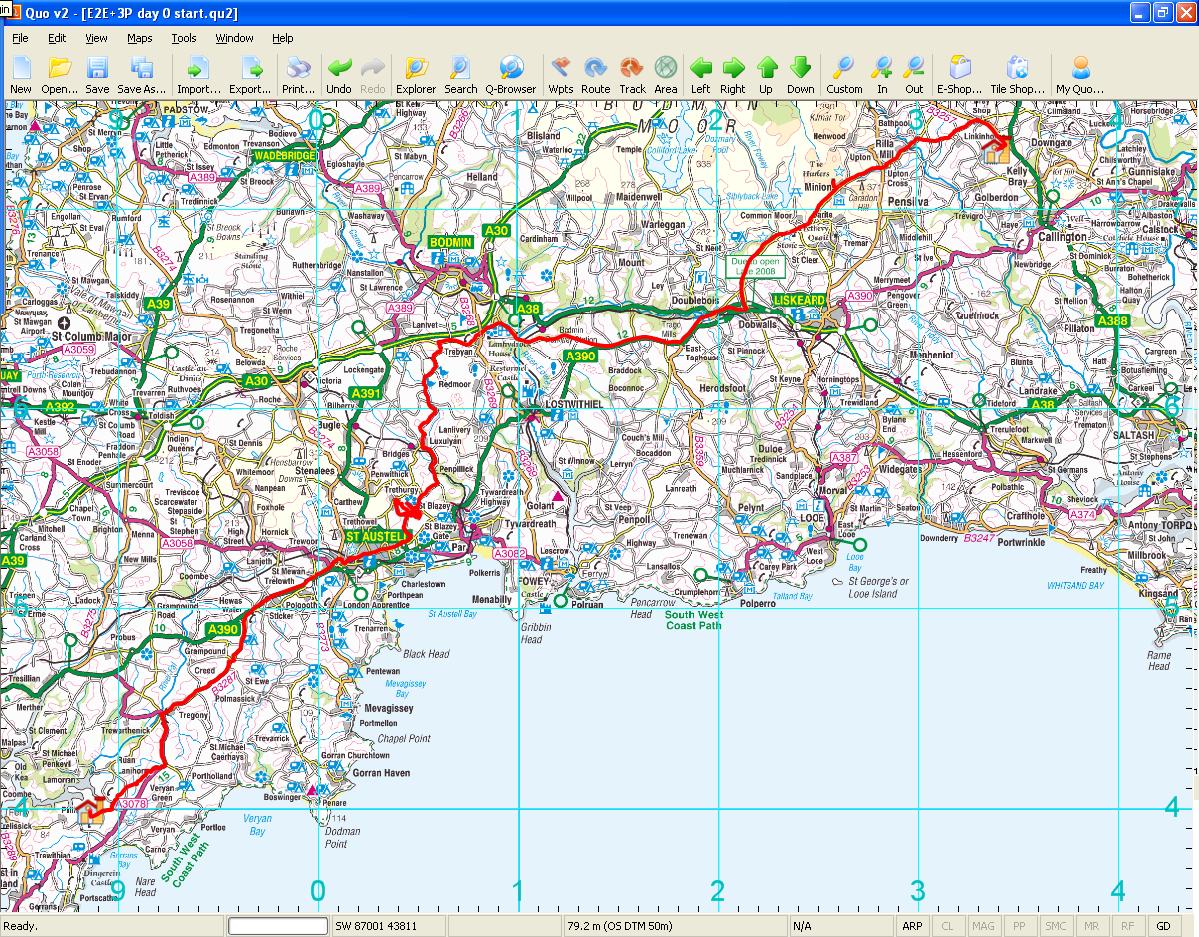This screenshot has width=1199, height=937.
Task: Select the Route drawing tool
Action: click(x=596, y=75)
